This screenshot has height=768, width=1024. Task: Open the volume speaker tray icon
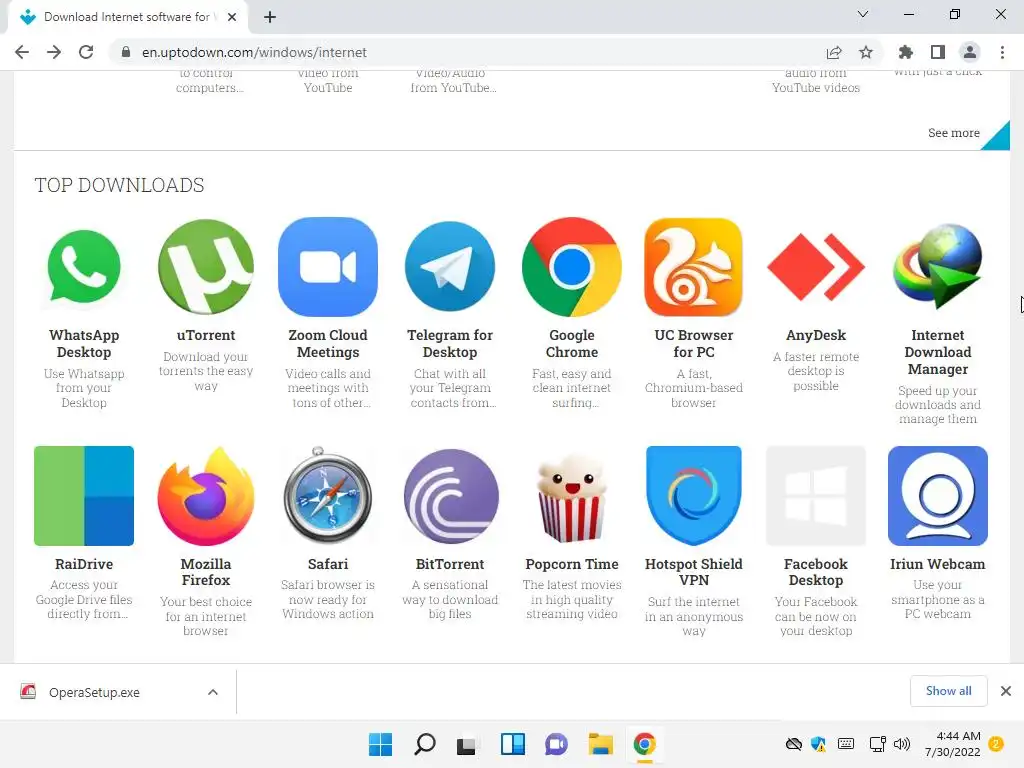pyautogui.click(x=902, y=744)
